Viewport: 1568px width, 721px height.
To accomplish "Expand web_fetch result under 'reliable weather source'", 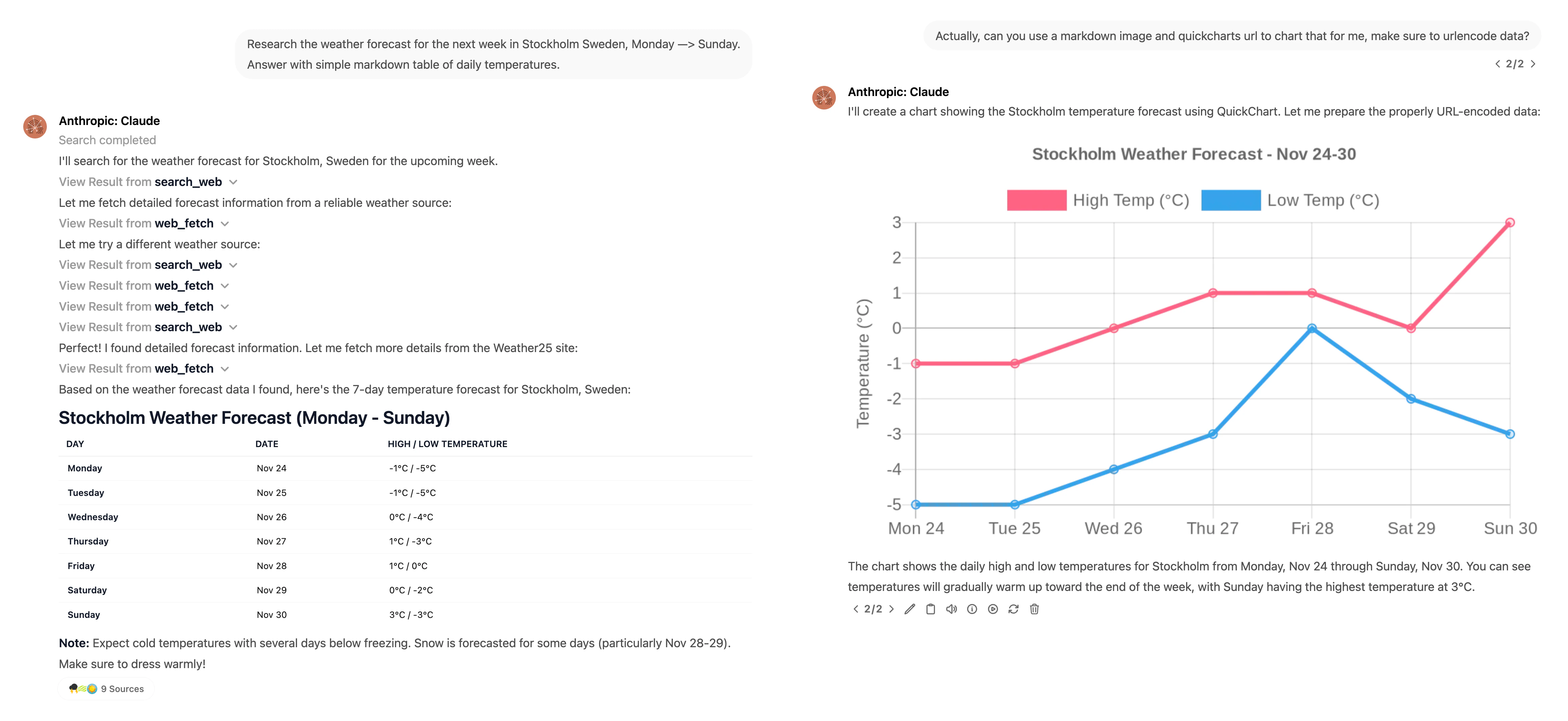I will coord(225,223).
